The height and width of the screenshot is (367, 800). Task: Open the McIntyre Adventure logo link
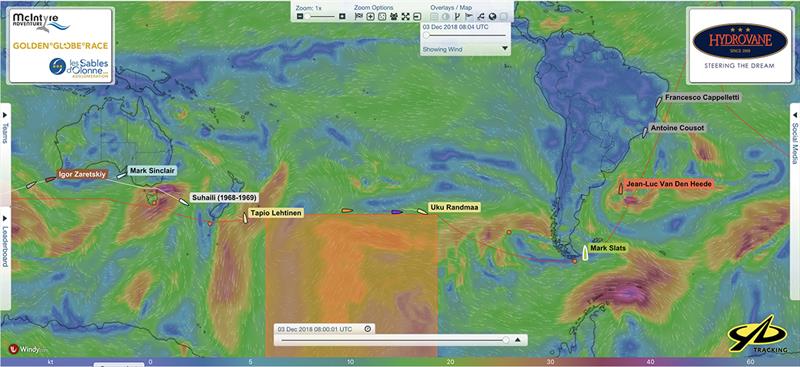tap(41, 23)
